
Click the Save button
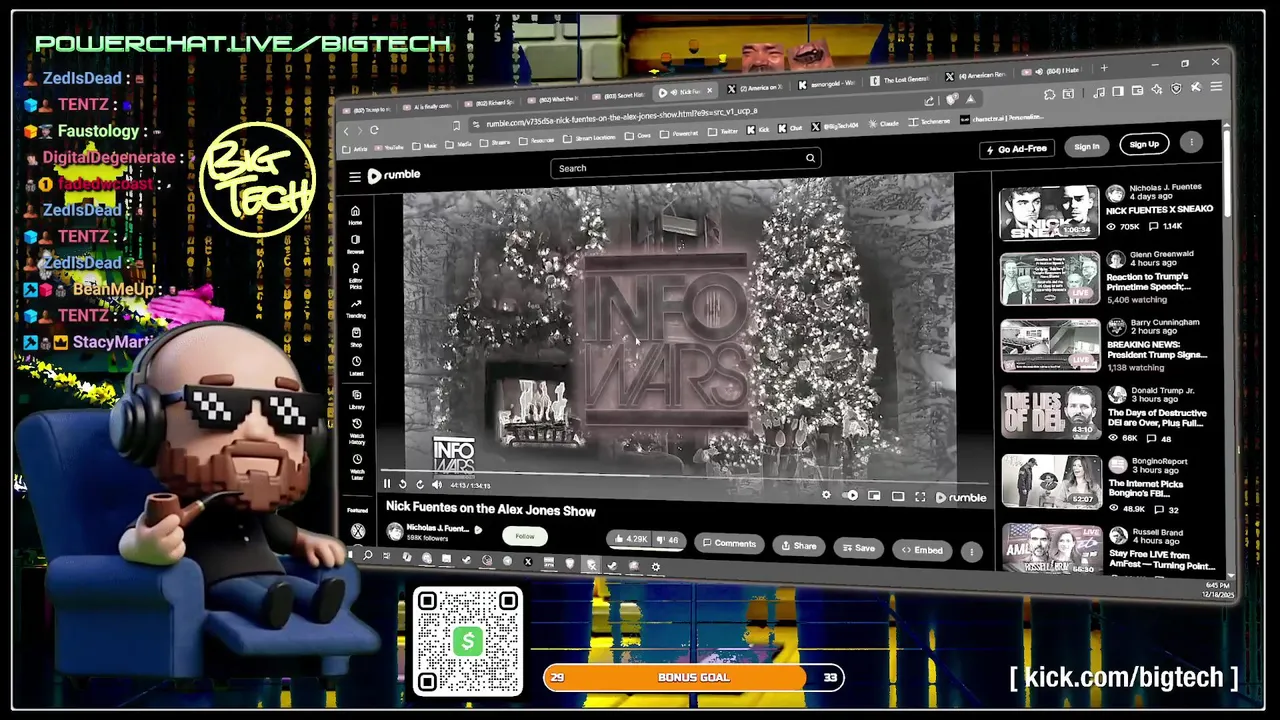pos(858,548)
